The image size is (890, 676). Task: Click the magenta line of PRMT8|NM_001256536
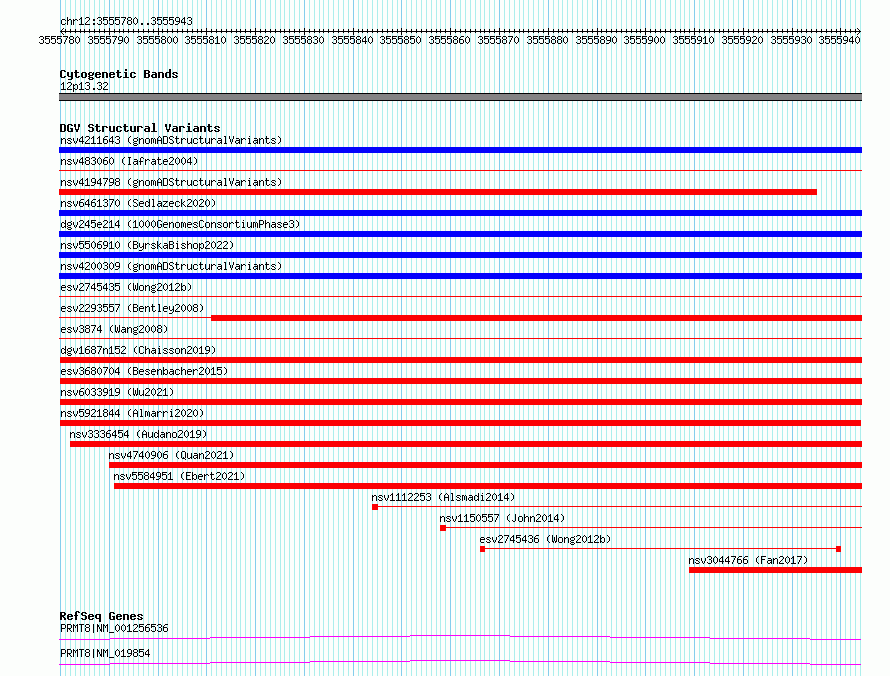coord(460,637)
